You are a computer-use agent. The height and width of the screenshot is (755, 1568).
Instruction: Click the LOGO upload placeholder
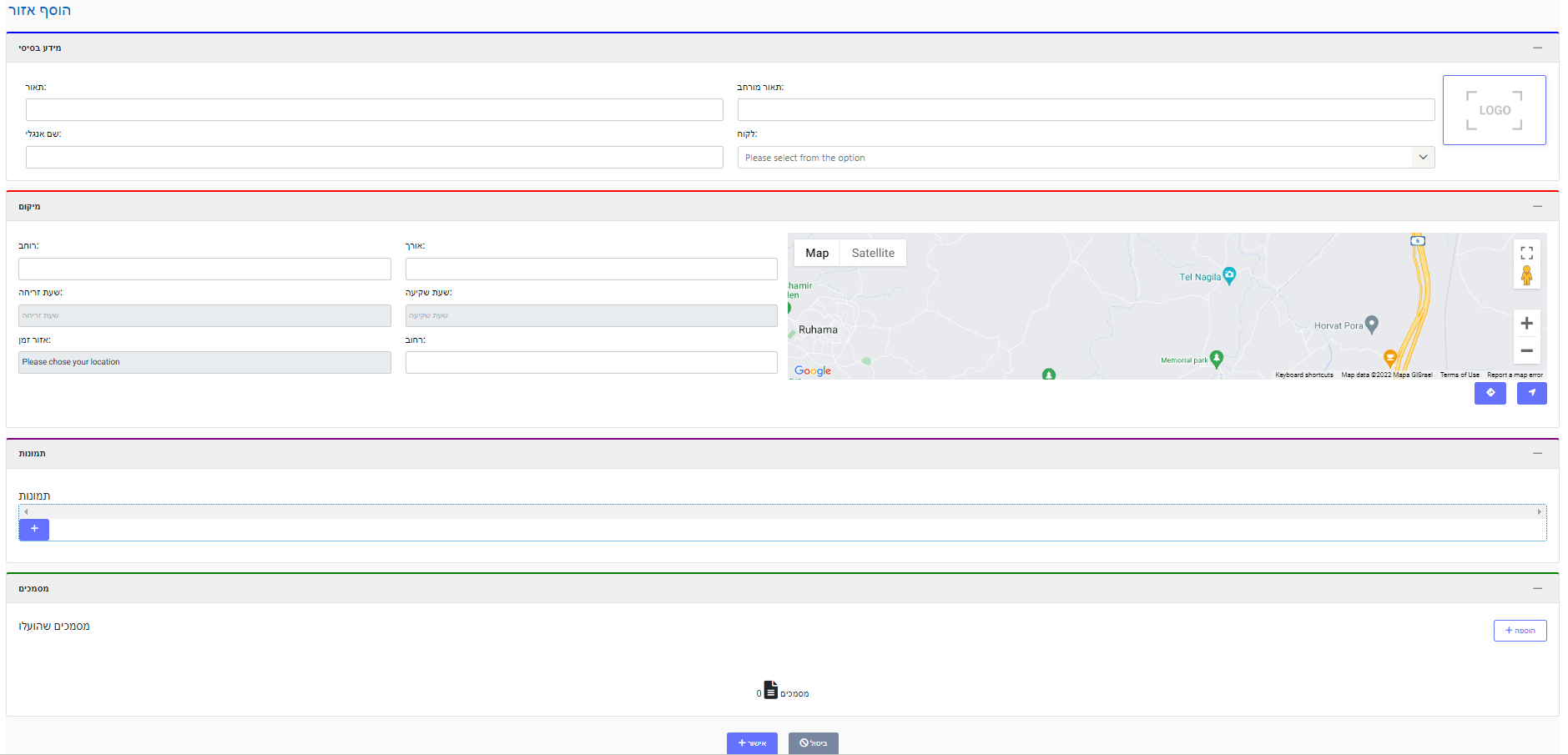(x=1494, y=110)
